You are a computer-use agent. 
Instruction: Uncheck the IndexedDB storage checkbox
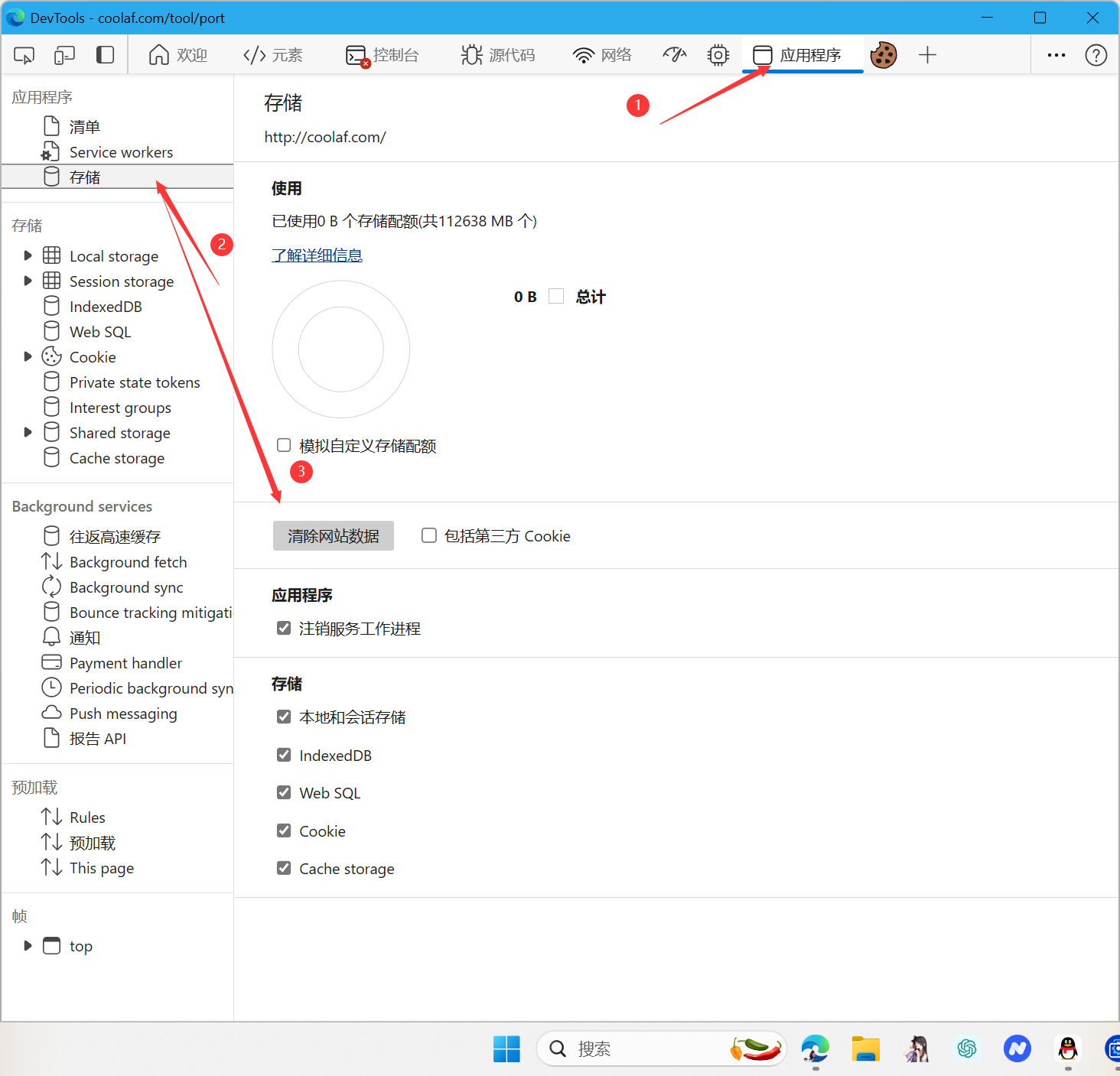(x=284, y=755)
